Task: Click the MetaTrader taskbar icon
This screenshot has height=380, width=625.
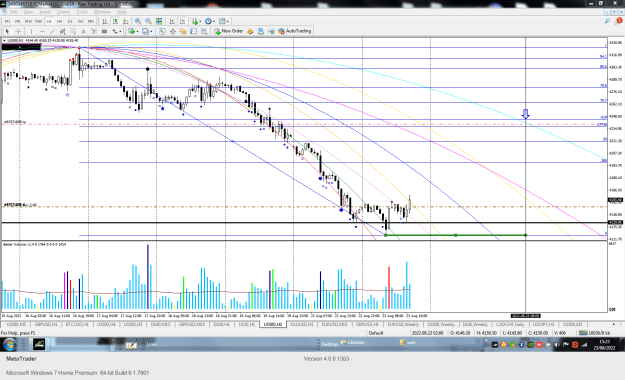Action: (x=39, y=344)
